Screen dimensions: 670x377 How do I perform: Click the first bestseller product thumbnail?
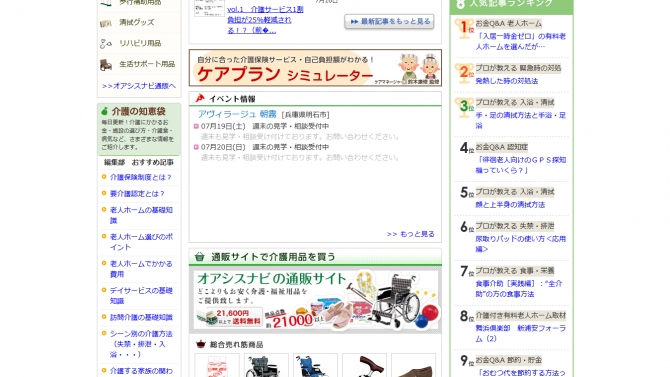(217, 365)
